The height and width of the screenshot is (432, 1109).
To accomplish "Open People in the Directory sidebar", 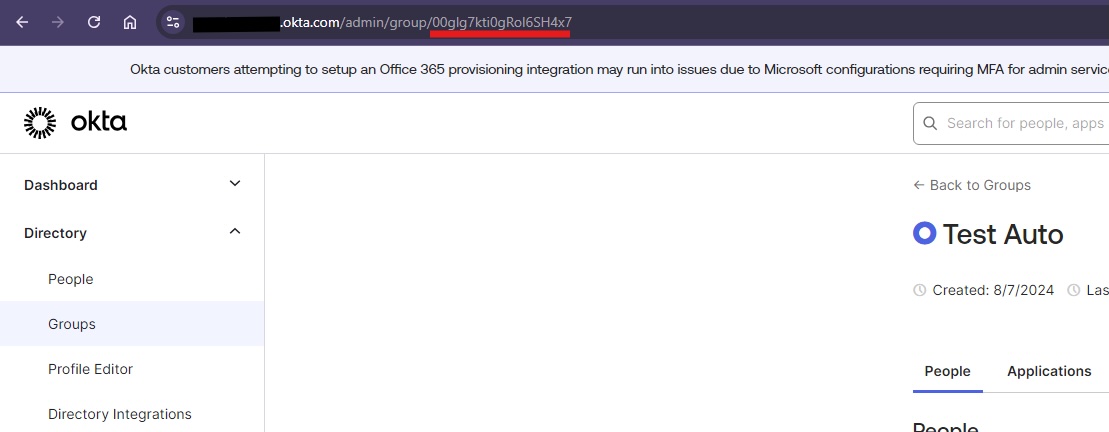I will (x=71, y=279).
